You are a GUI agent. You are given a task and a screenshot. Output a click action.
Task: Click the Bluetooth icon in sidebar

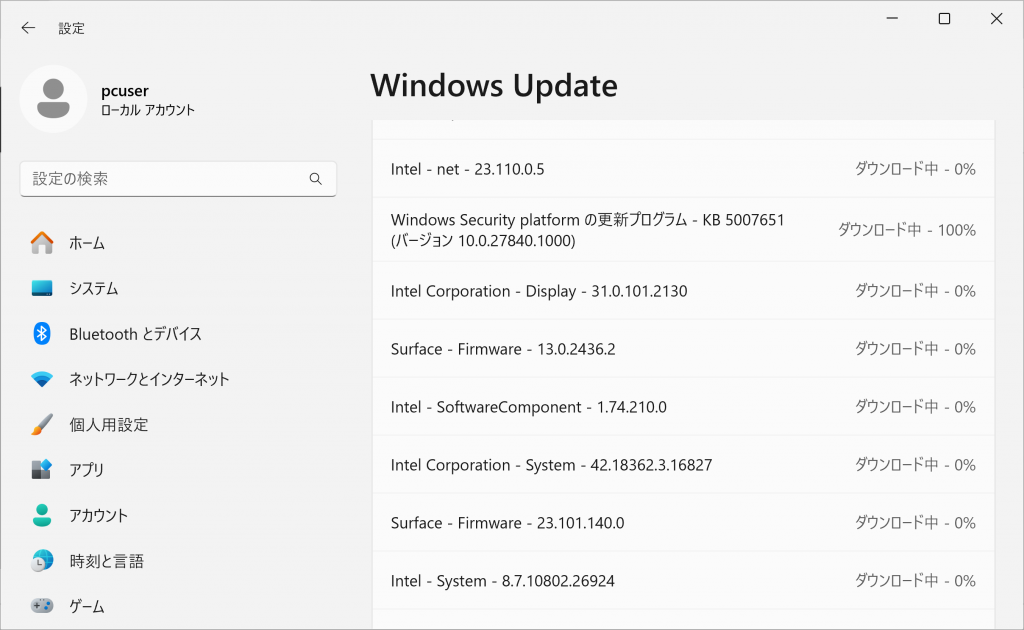pyautogui.click(x=42, y=334)
